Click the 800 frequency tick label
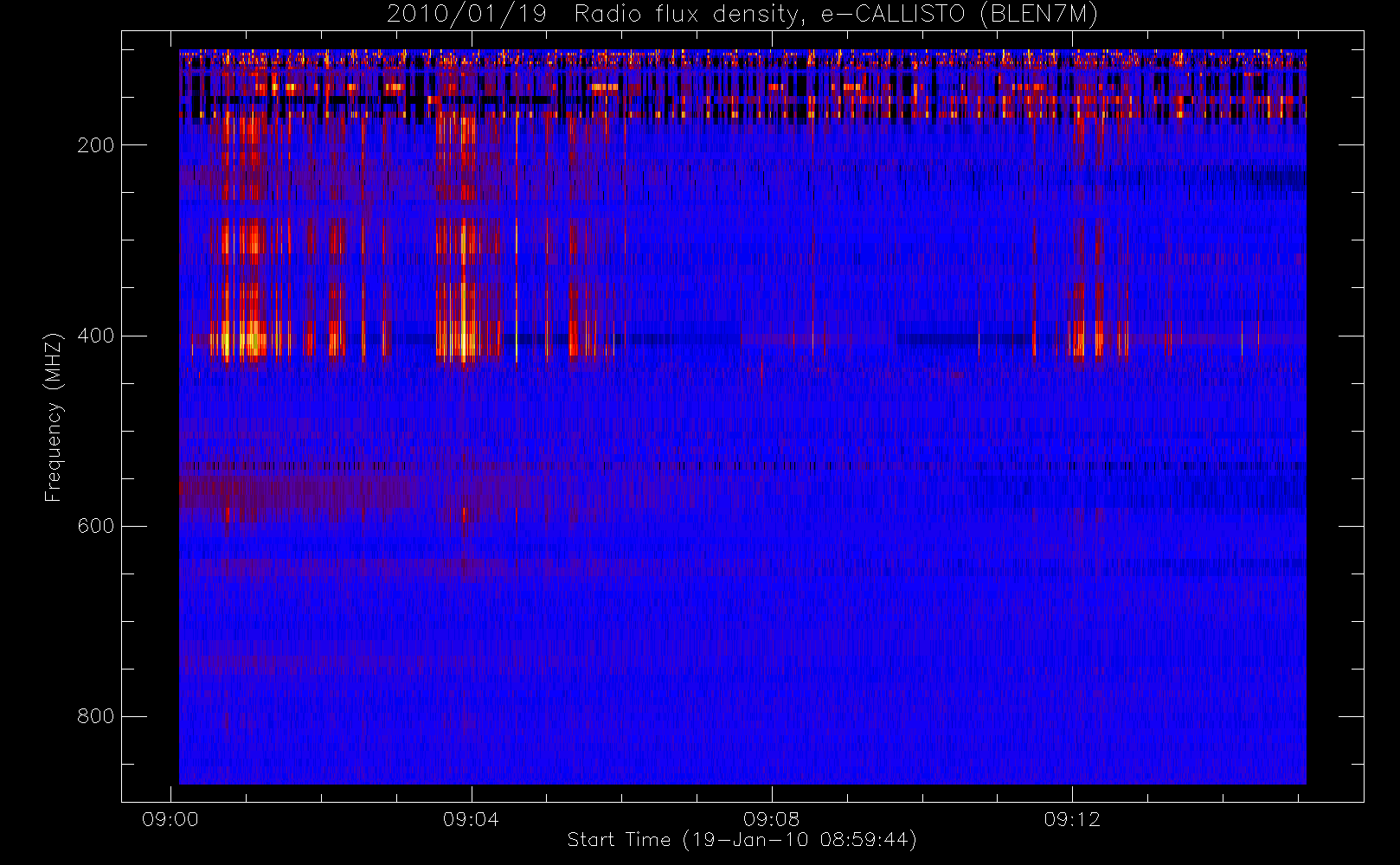This screenshot has width=1400, height=865. pos(95,716)
